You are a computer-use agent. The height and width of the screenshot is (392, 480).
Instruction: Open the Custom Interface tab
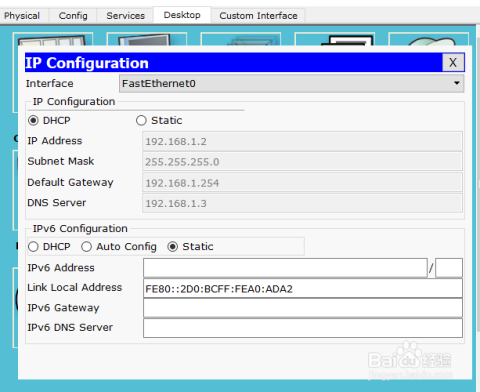point(258,16)
